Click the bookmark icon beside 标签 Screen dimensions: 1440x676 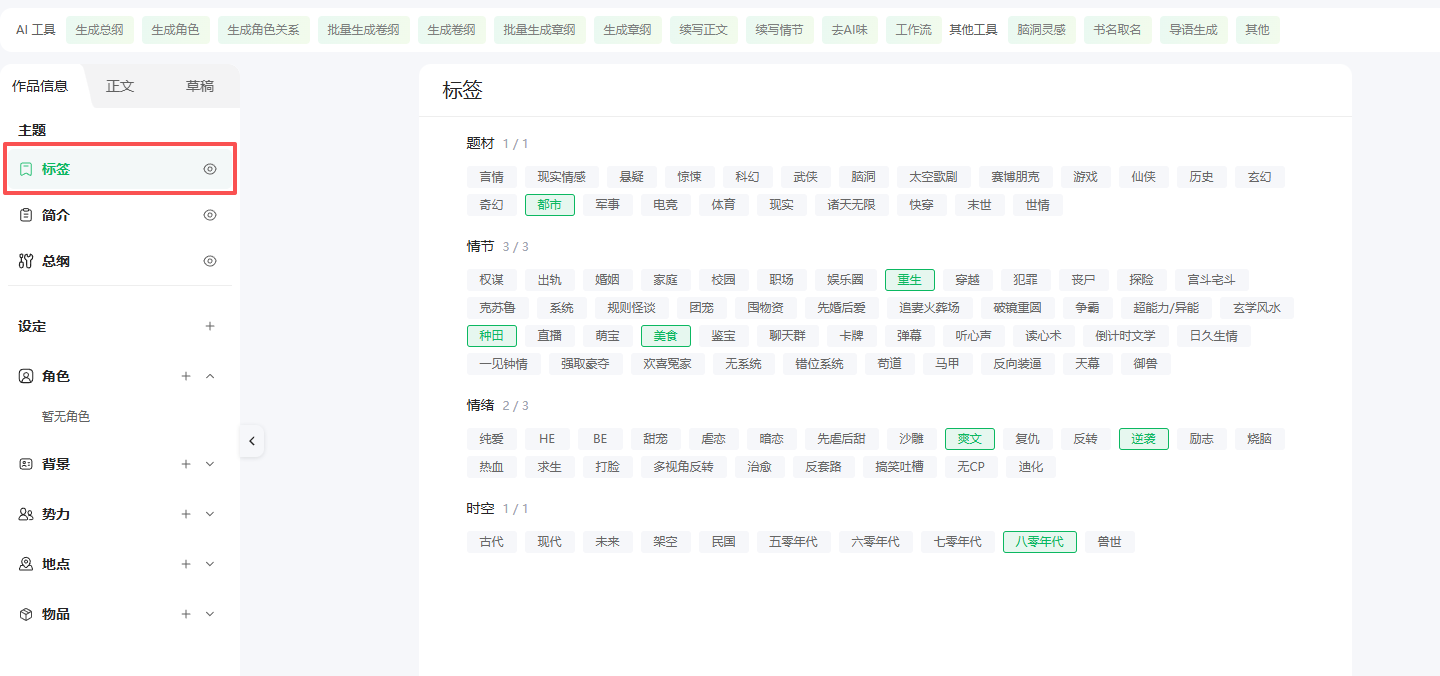coord(26,169)
